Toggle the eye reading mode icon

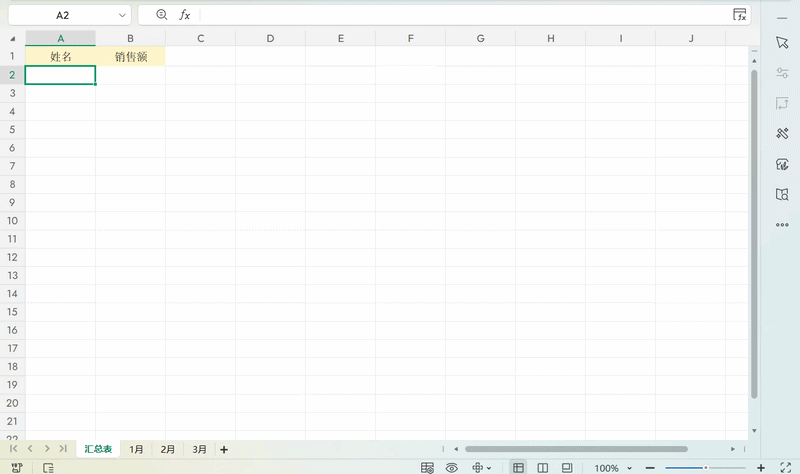coord(452,467)
